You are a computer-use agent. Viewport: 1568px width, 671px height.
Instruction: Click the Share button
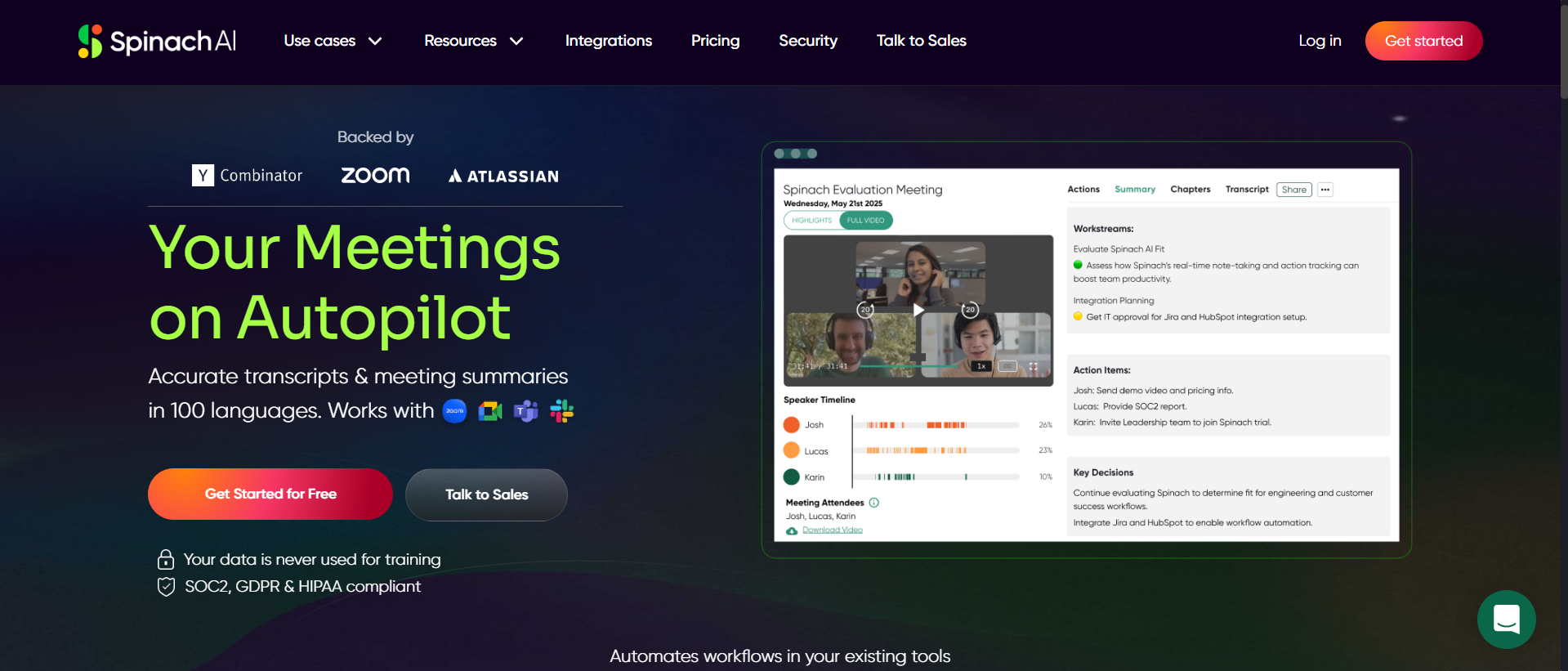(1294, 190)
